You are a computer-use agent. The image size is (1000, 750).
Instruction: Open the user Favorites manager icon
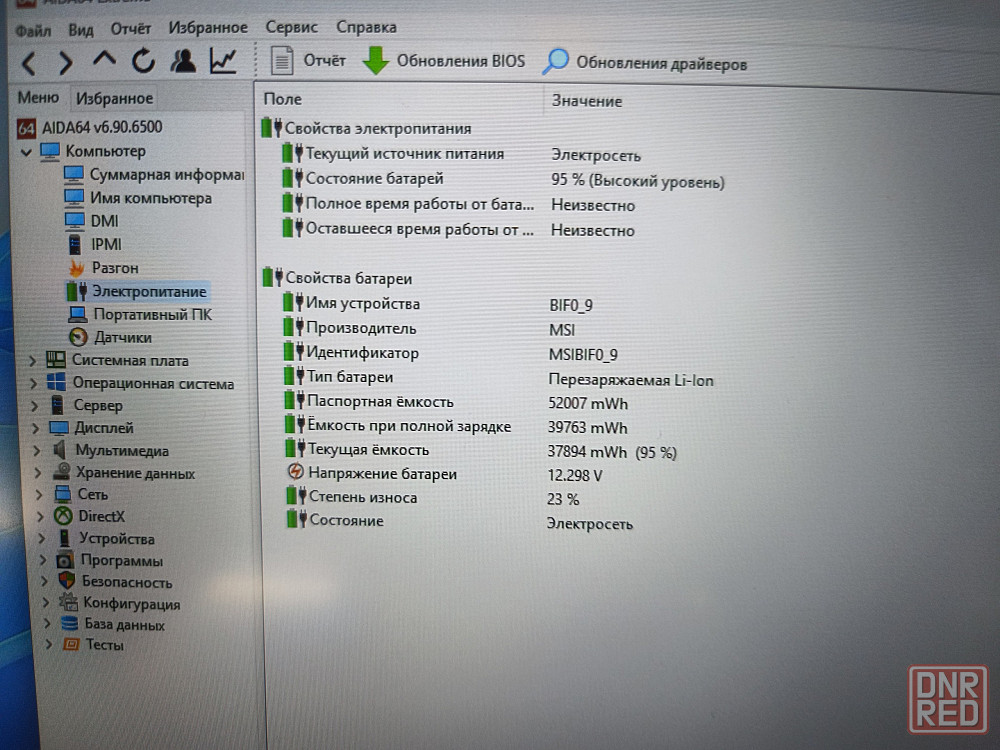coord(183,62)
